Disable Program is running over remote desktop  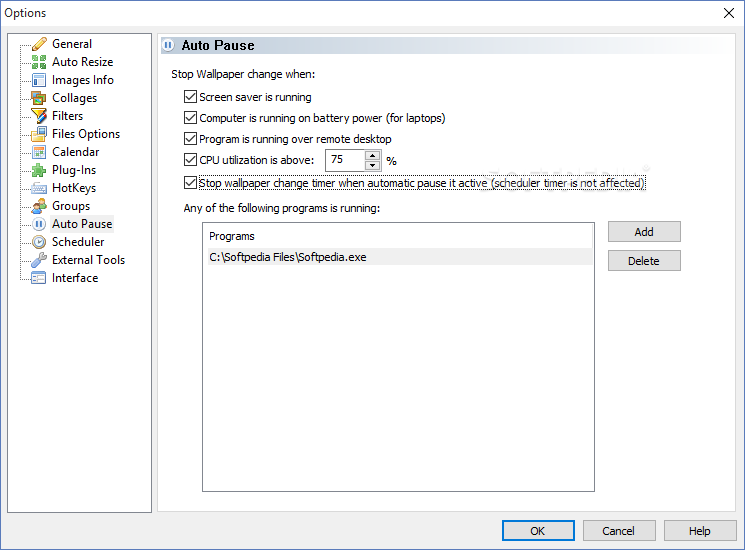[x=191, y=139]
